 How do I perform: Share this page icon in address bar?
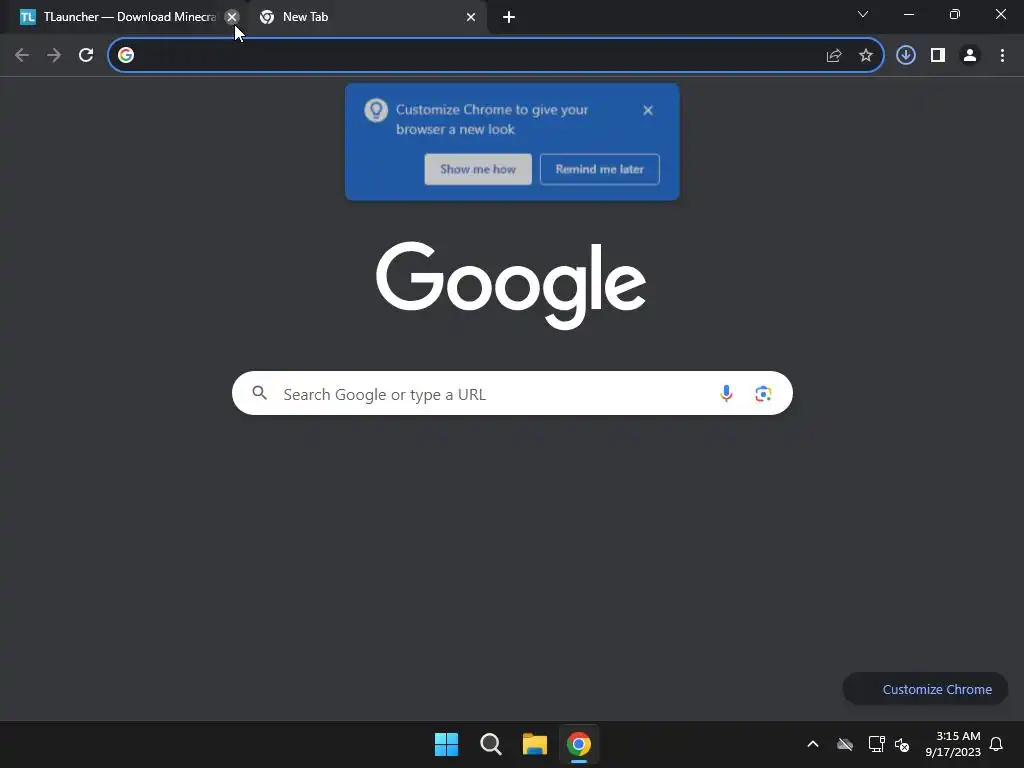click(834, 56)
